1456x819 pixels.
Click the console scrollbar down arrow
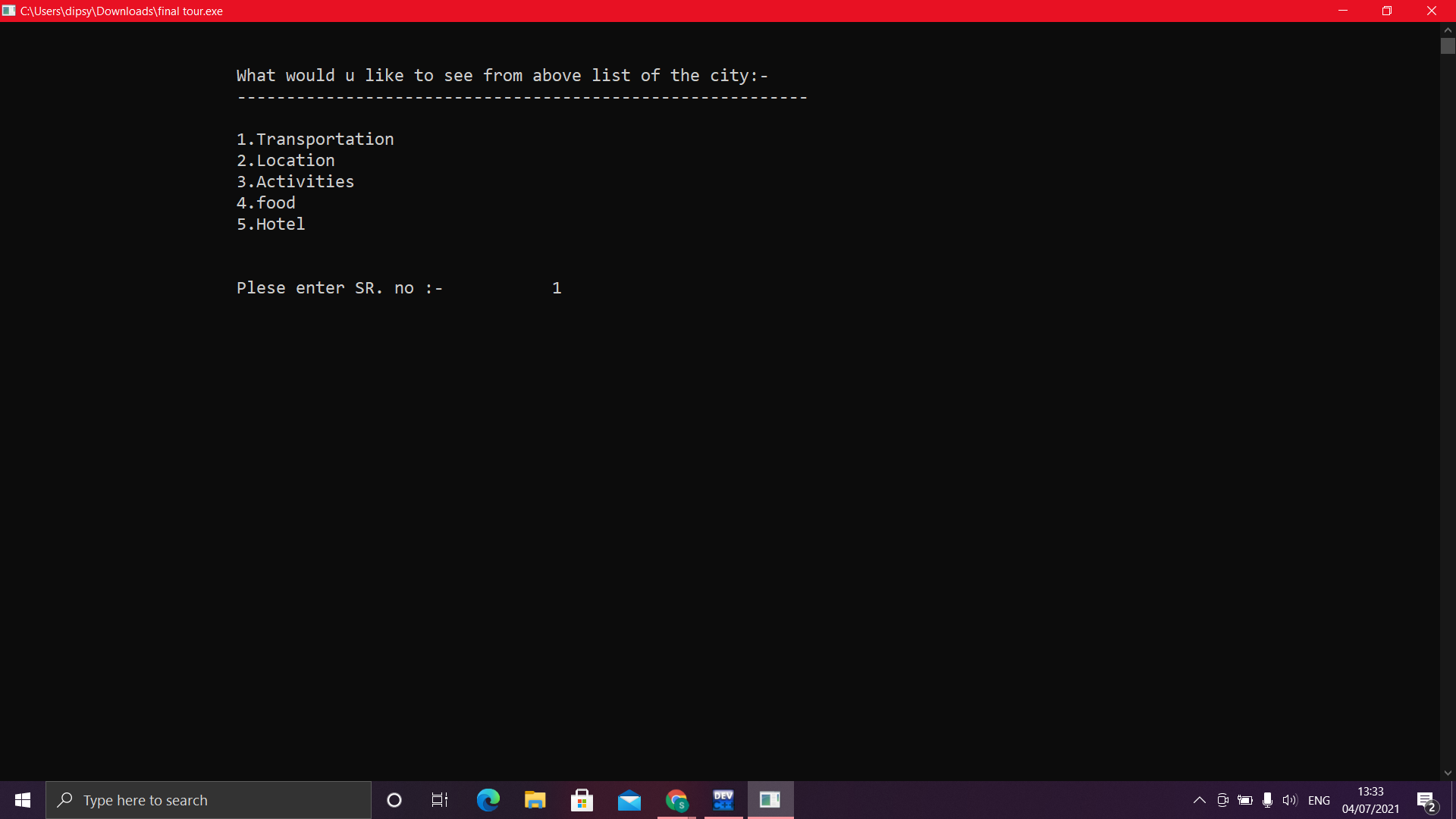pos(1448,773)
